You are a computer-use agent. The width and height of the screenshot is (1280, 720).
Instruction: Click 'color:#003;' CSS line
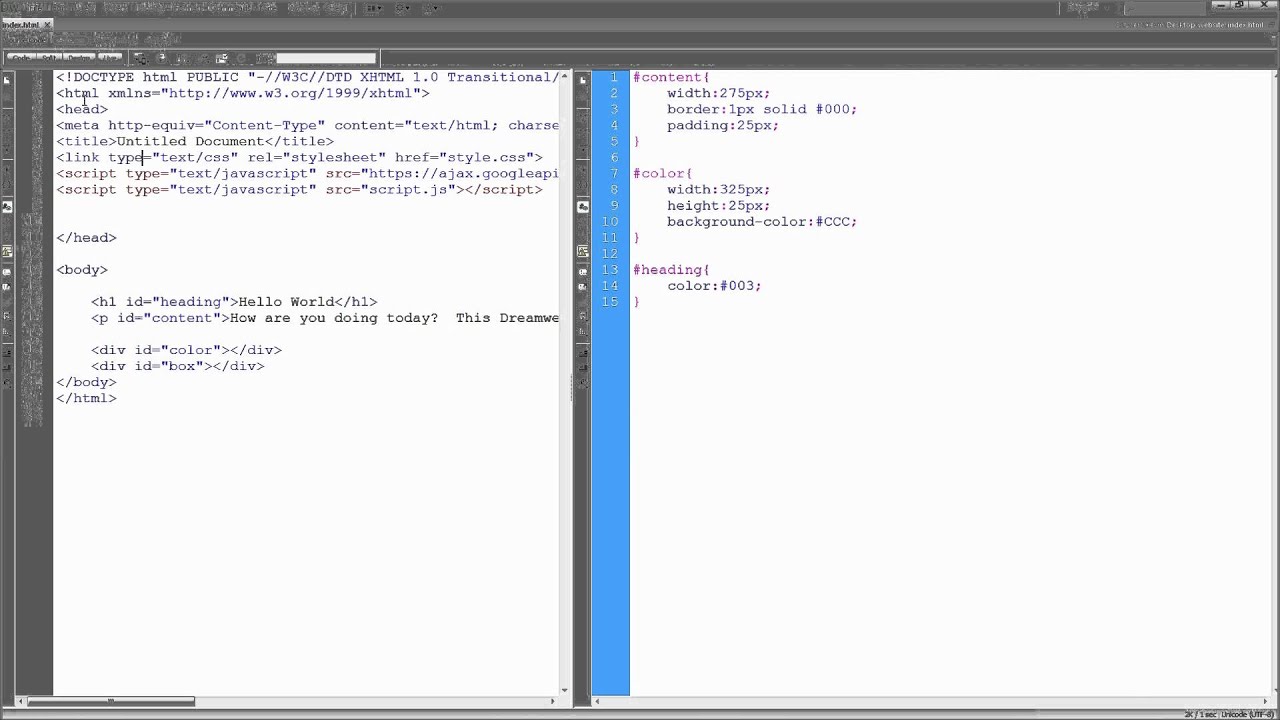714,285
